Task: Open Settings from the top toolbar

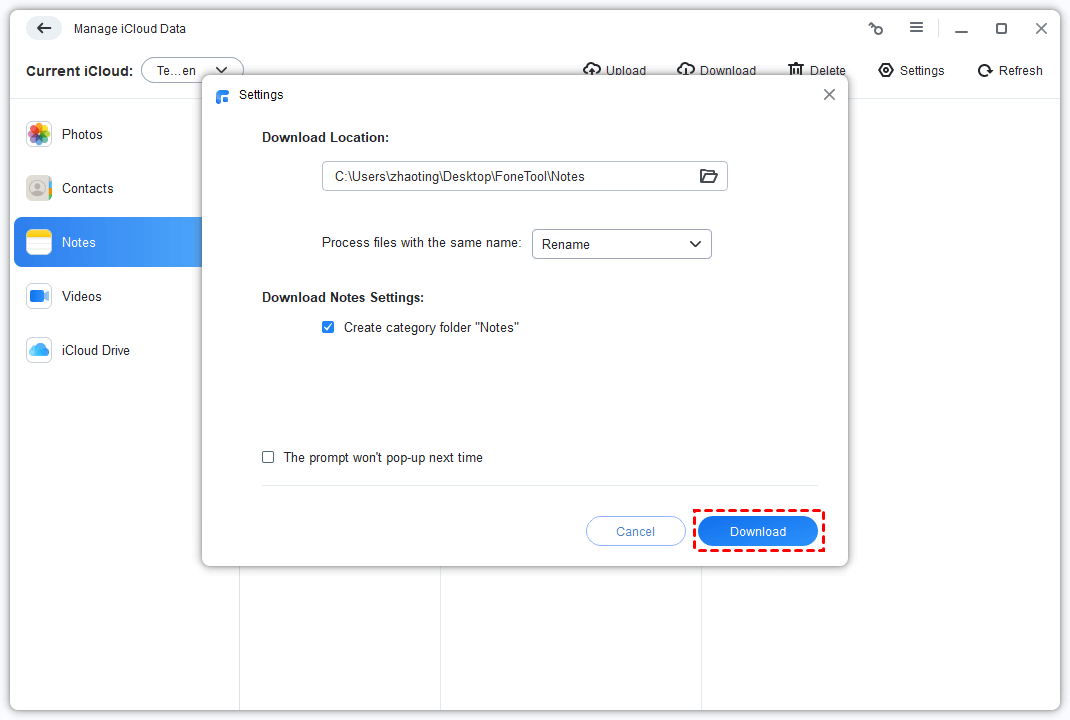Action: point(911,70)
